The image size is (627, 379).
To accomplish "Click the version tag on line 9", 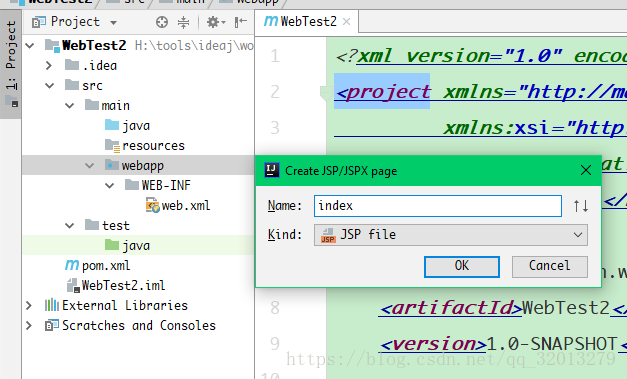I will point(433,344).
